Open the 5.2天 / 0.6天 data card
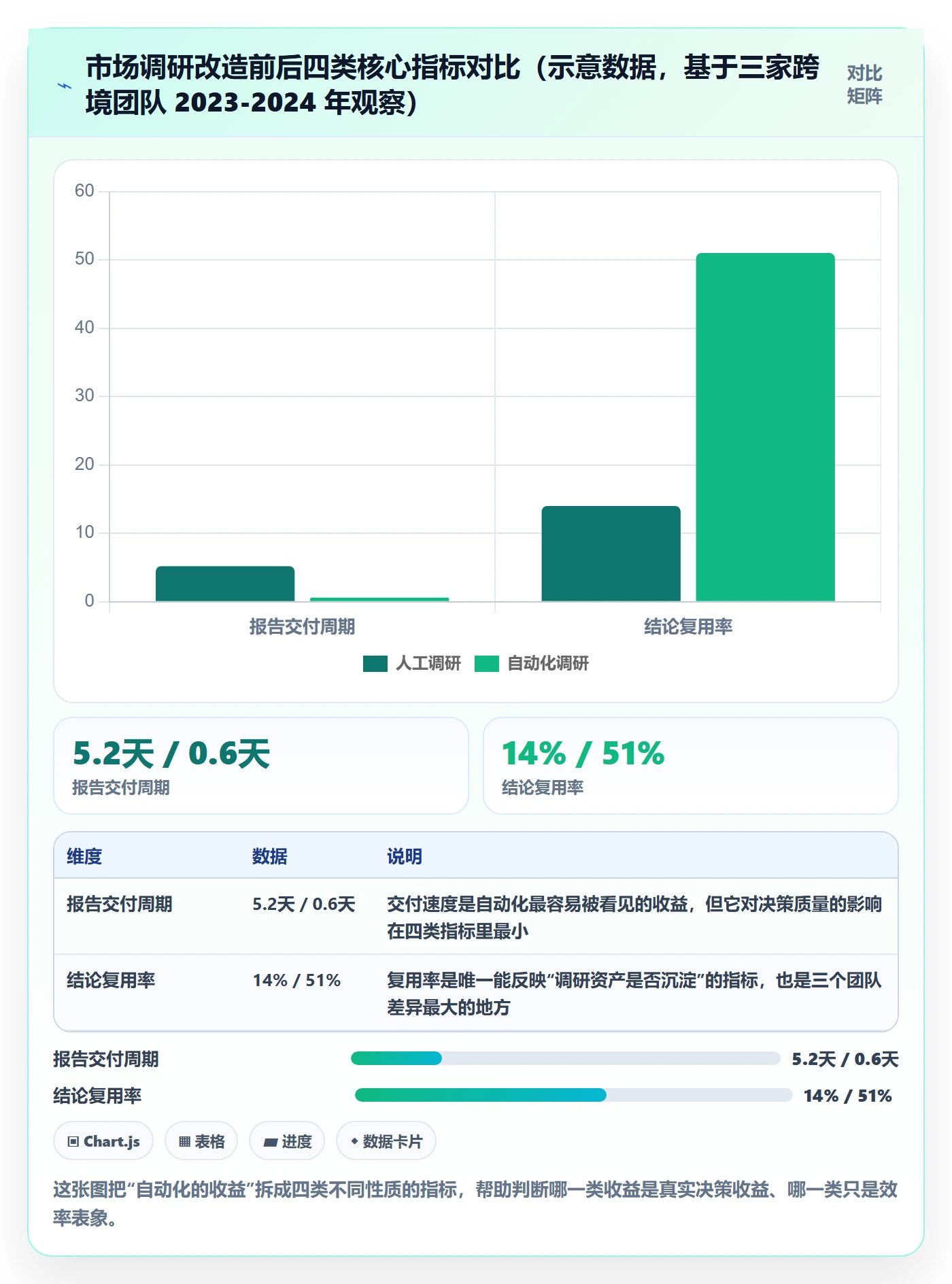952x1284 pixels. [261, 766]
